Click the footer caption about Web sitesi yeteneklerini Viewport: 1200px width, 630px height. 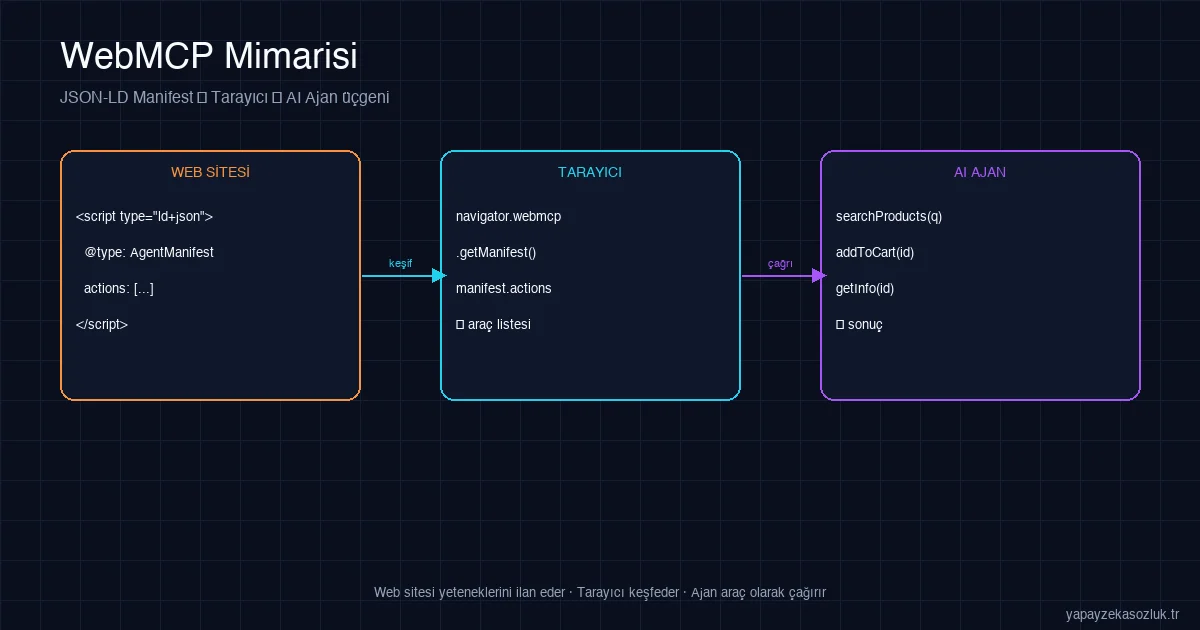tap(600, 592)
